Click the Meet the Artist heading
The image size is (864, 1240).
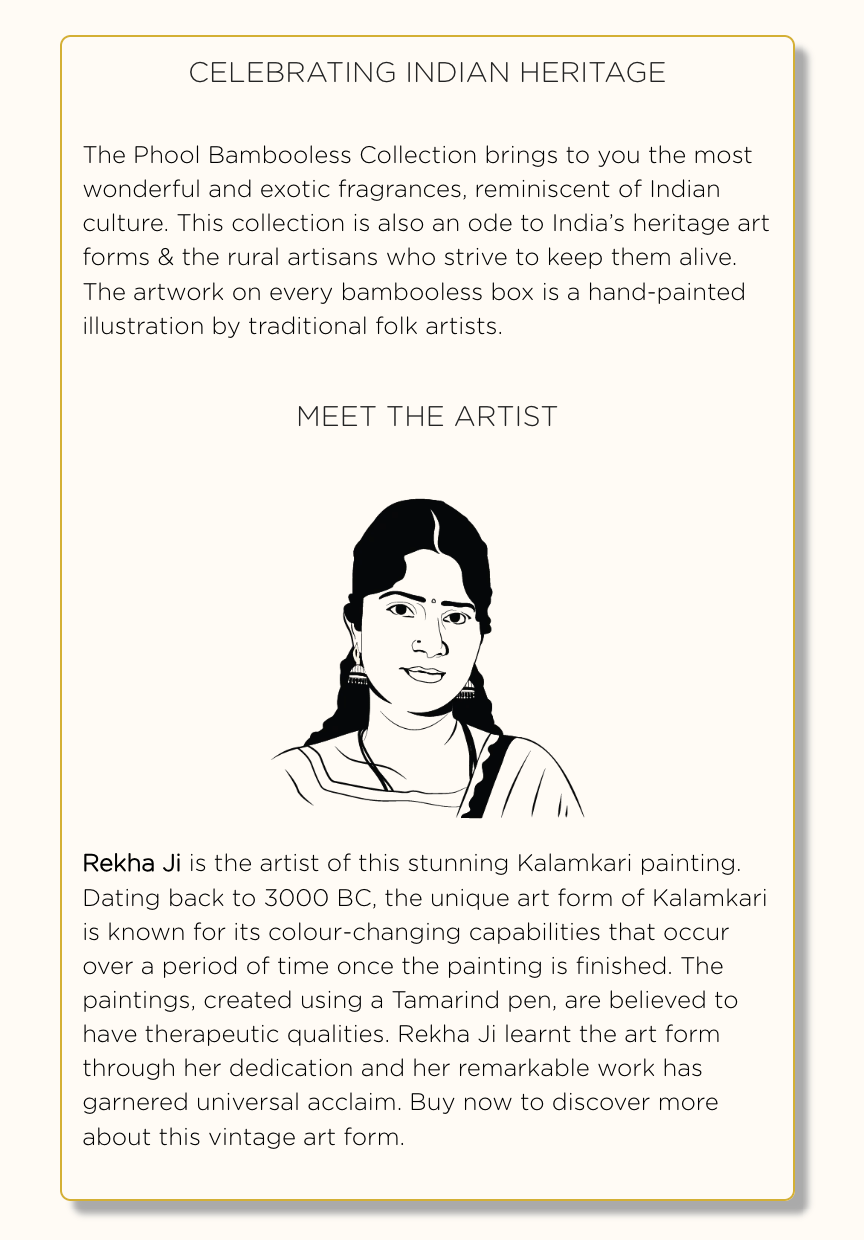pyautogui.click(x=427, y=417)
